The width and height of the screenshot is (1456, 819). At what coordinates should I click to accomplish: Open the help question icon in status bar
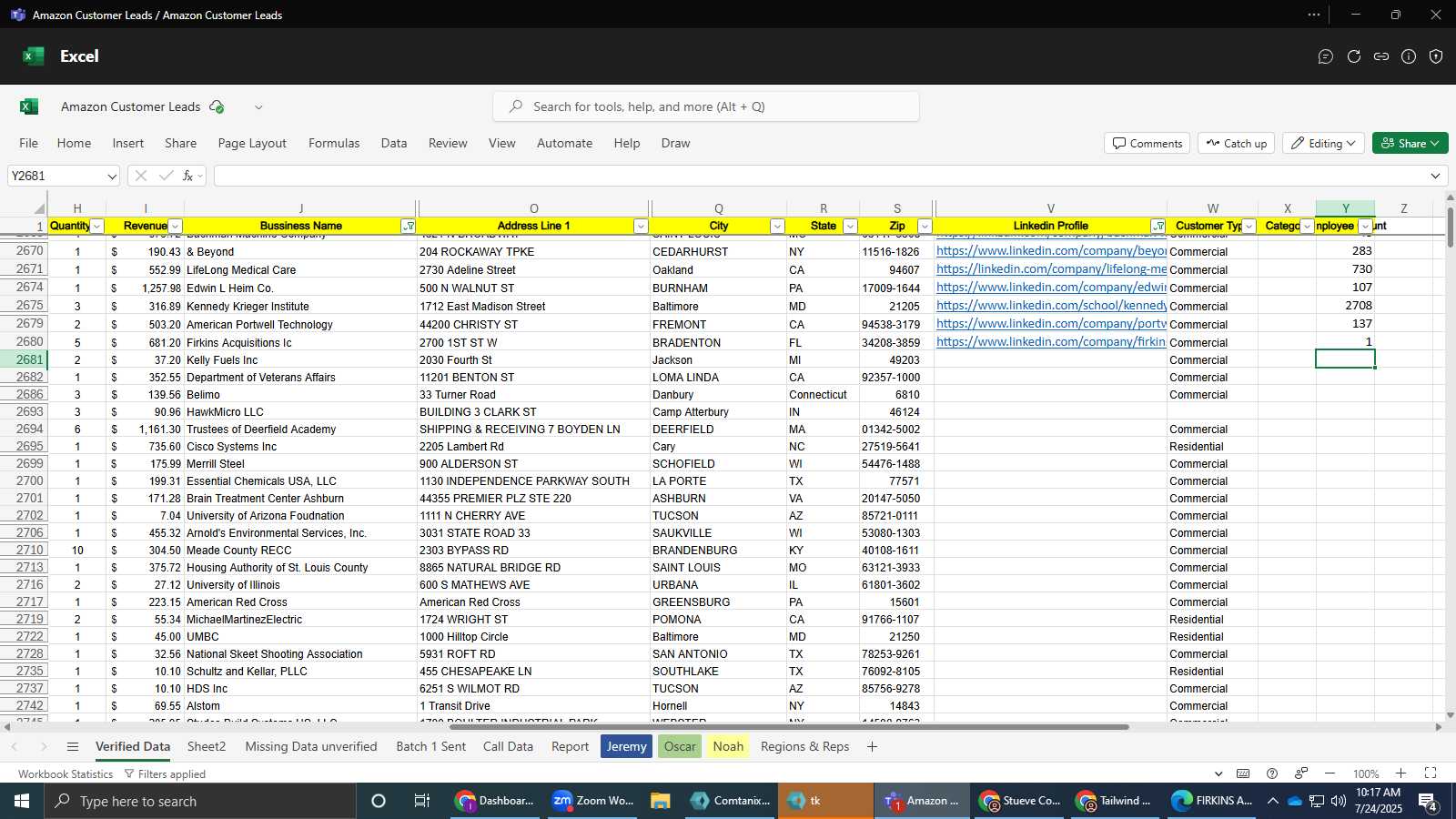coord(1272,773)
